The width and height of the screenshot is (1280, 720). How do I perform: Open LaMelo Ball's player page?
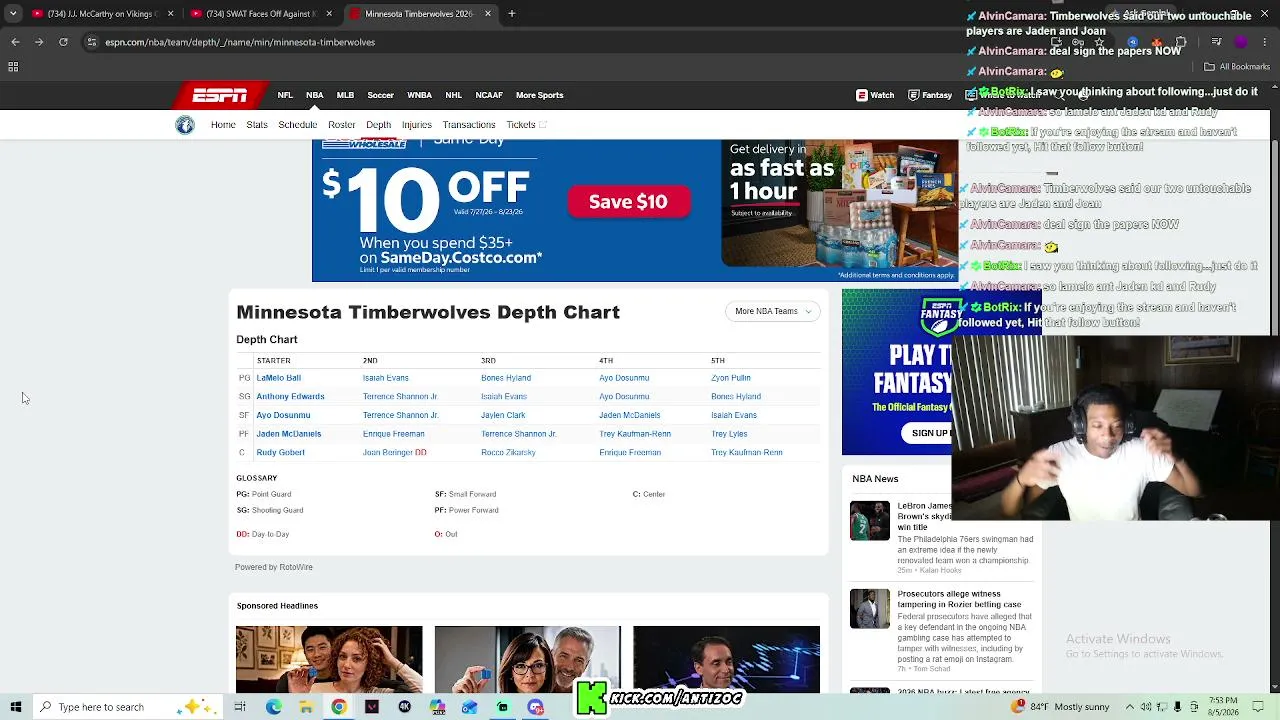pos(279,378)
